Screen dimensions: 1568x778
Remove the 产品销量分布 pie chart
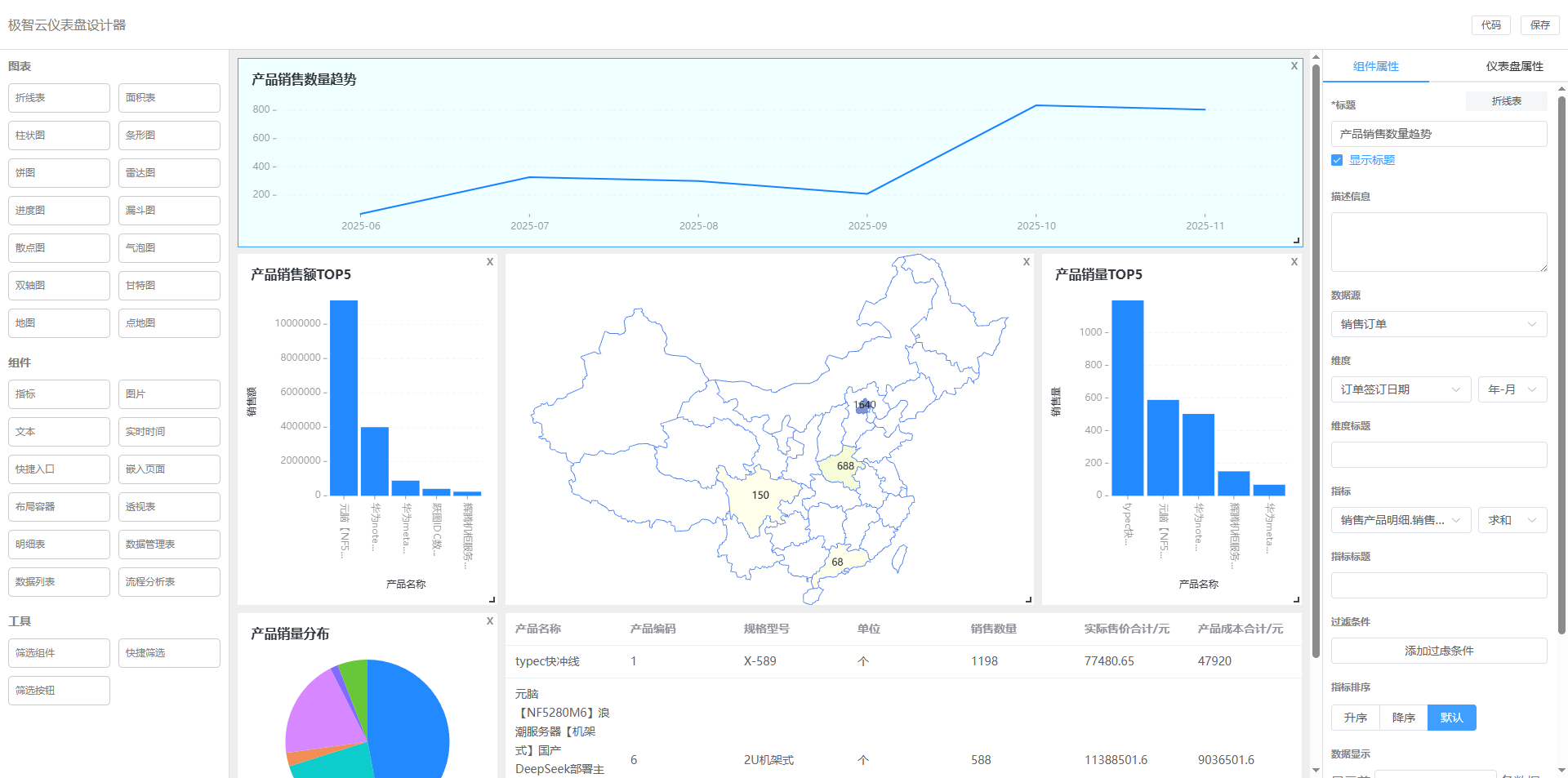click(490, 621)
